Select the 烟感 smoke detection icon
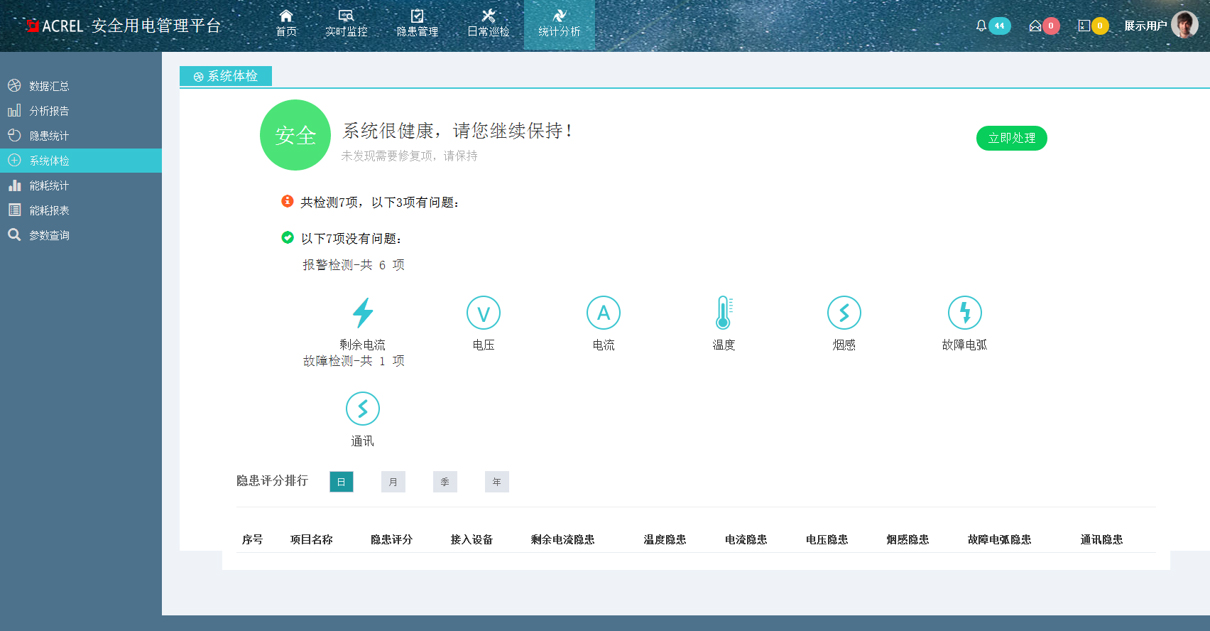The height and width of the screenshot is (631, 1210). 844,311
